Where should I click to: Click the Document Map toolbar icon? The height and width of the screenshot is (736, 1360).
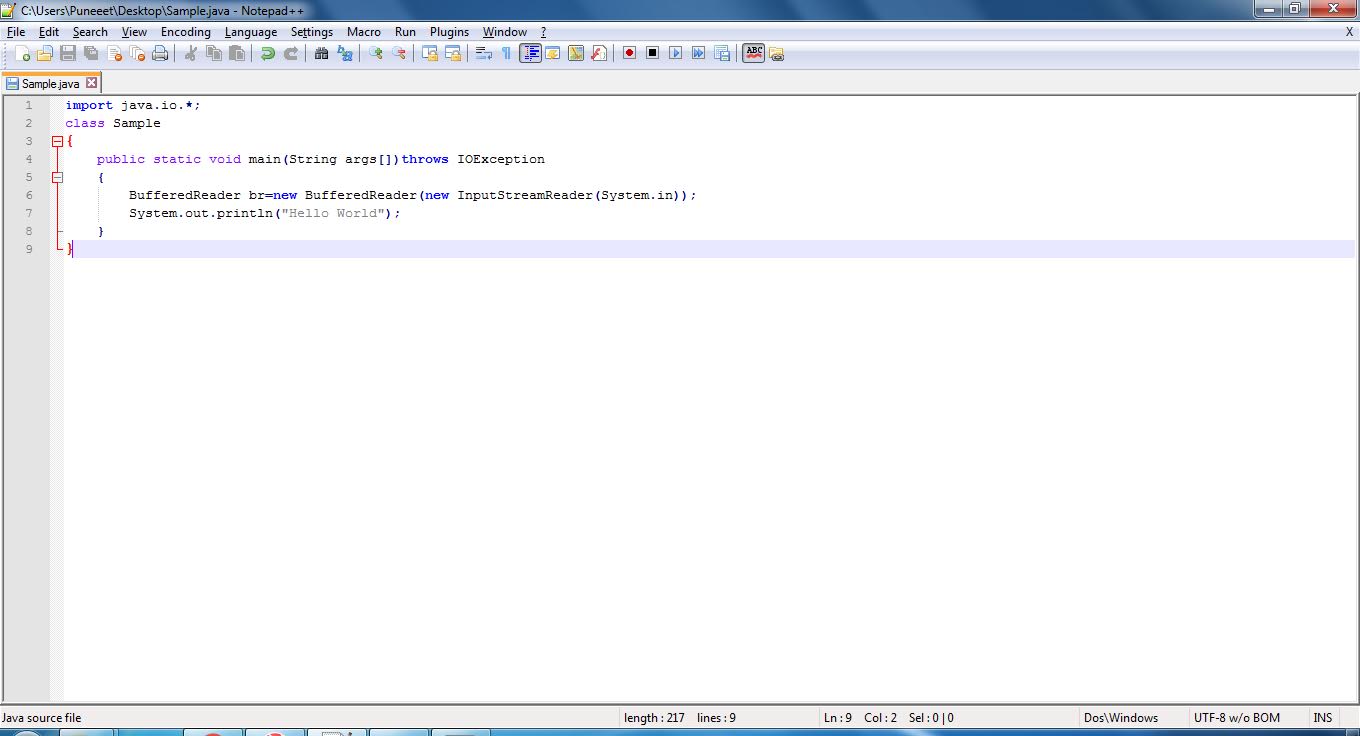pyautogui.click(x=575, y=53)
